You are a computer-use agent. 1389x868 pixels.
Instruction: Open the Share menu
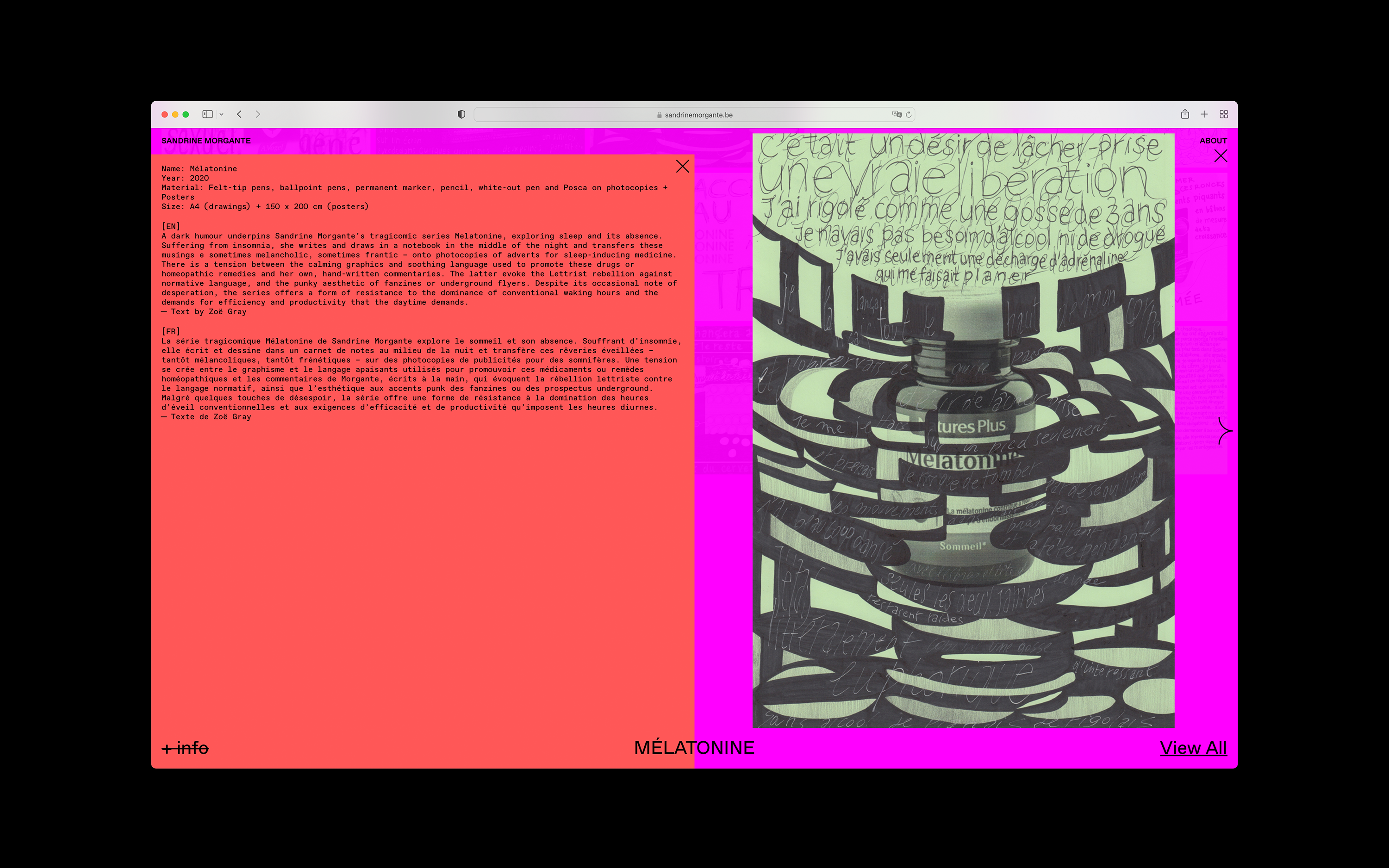(1184, 114)
